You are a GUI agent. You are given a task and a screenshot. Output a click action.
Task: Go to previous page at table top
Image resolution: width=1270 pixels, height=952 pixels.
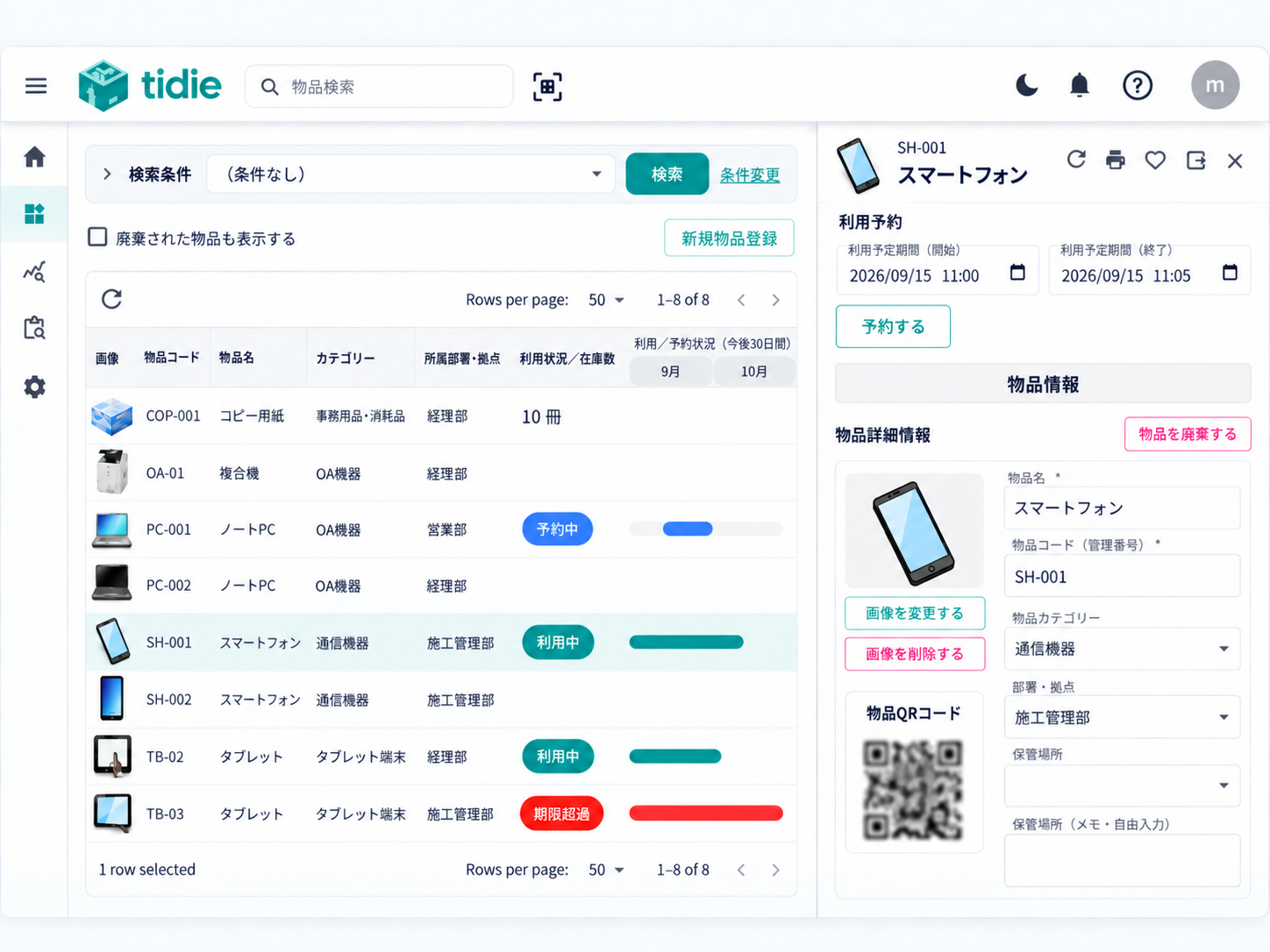(741, 300)
